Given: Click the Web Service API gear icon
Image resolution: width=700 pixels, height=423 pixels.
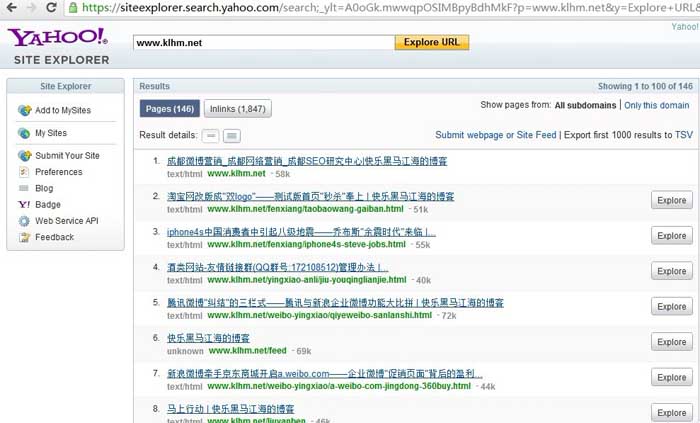Looking at the screenshot, I should click(24, 221).
